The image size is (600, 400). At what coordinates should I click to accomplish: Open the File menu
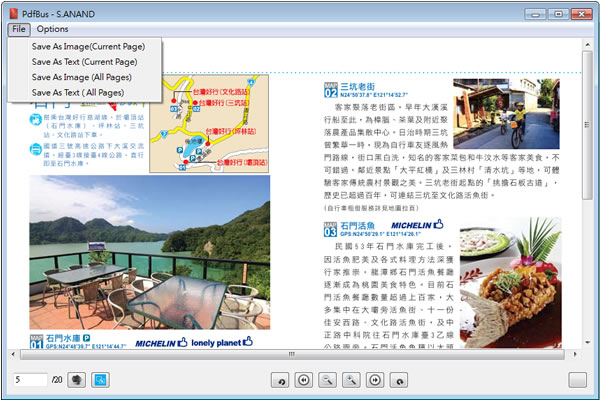coord(18,29)
